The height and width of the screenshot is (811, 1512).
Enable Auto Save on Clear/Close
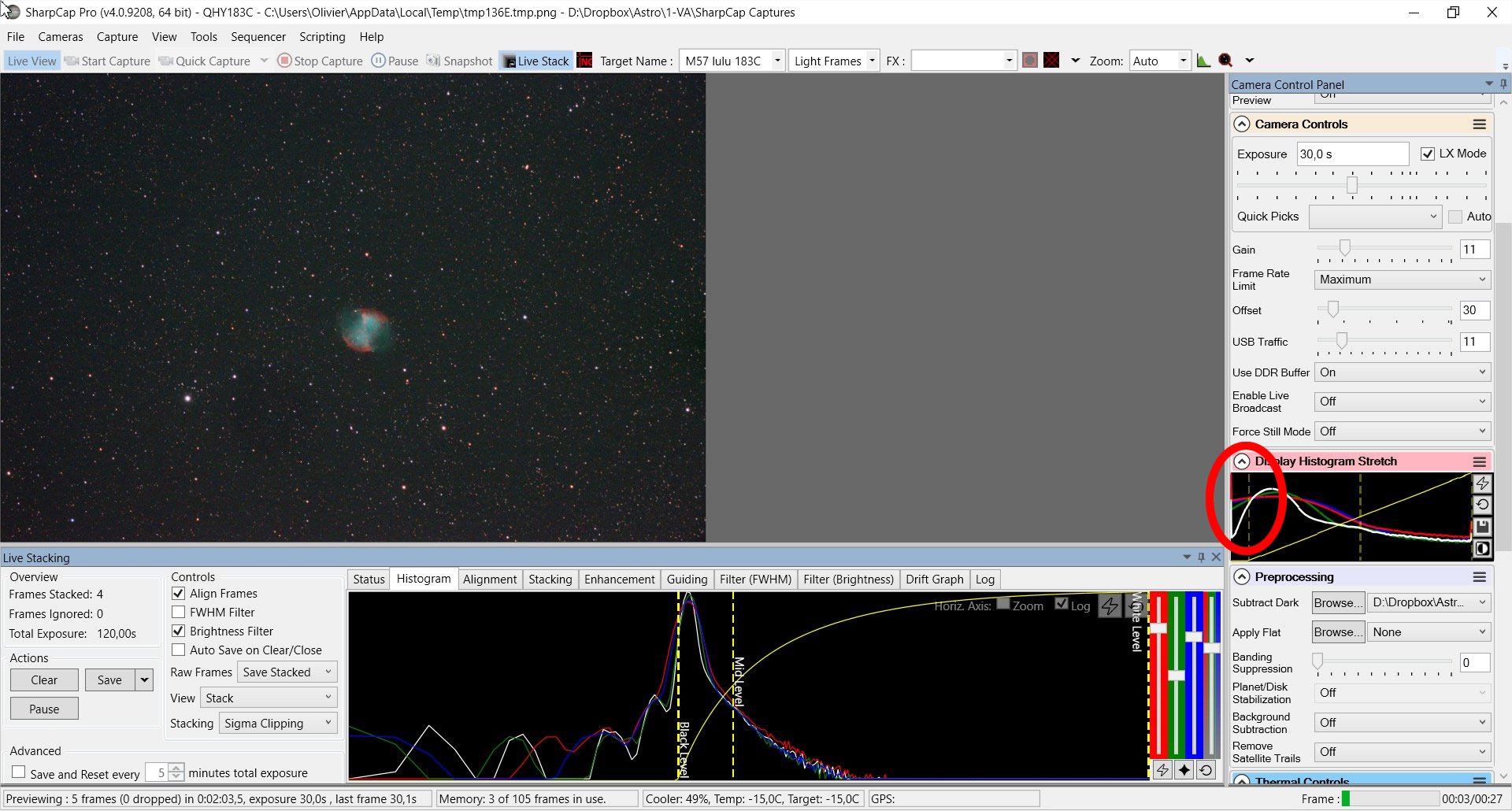[x=178, y=650]
